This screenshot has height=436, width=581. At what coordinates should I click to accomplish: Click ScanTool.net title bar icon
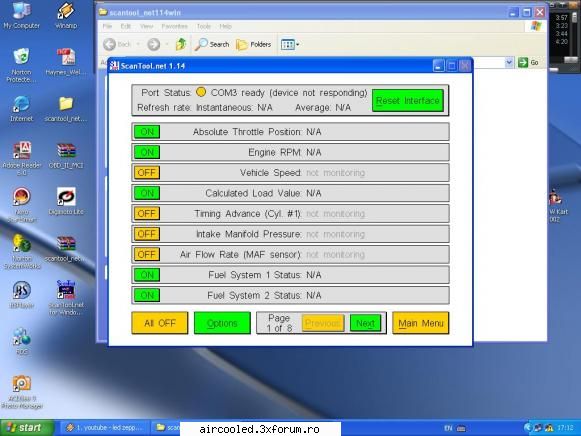114,66
